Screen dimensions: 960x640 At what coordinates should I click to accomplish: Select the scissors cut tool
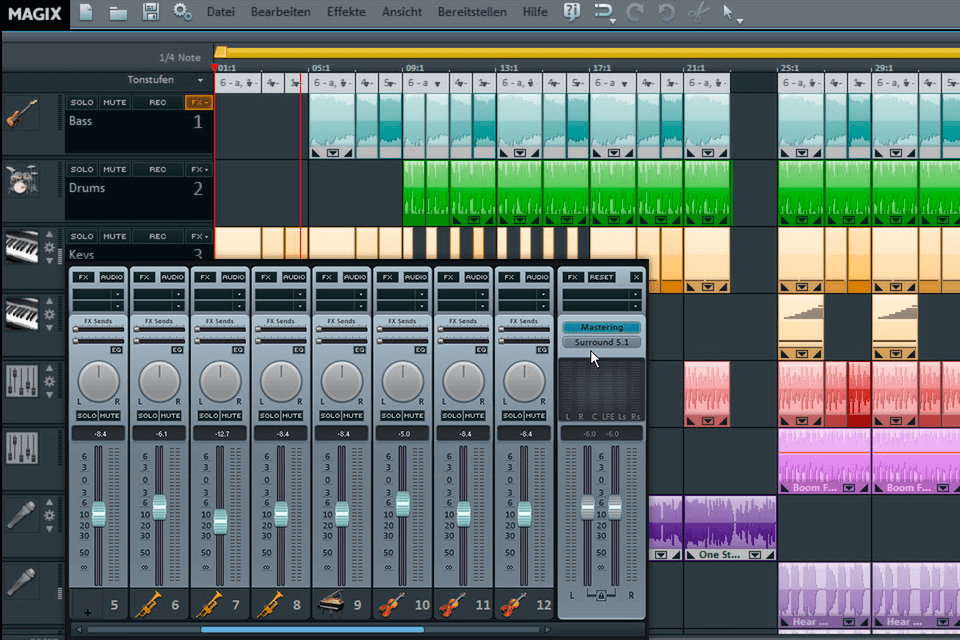(698, 12)
